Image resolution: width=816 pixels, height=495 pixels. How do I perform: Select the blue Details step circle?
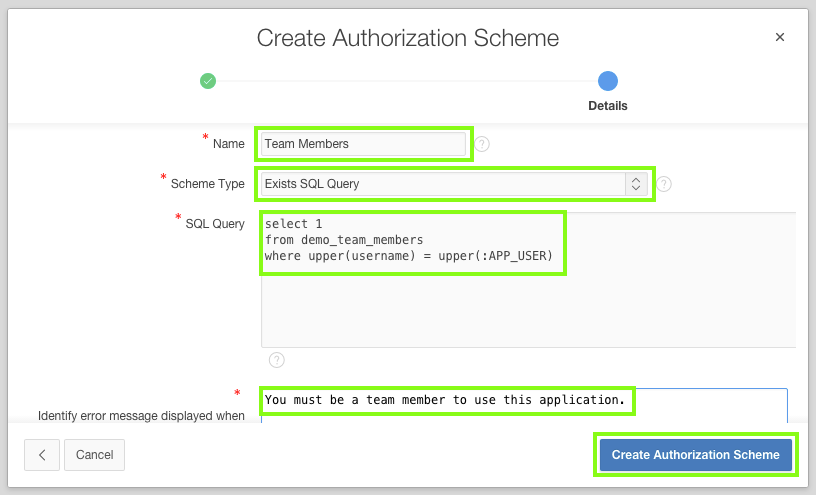608,81
